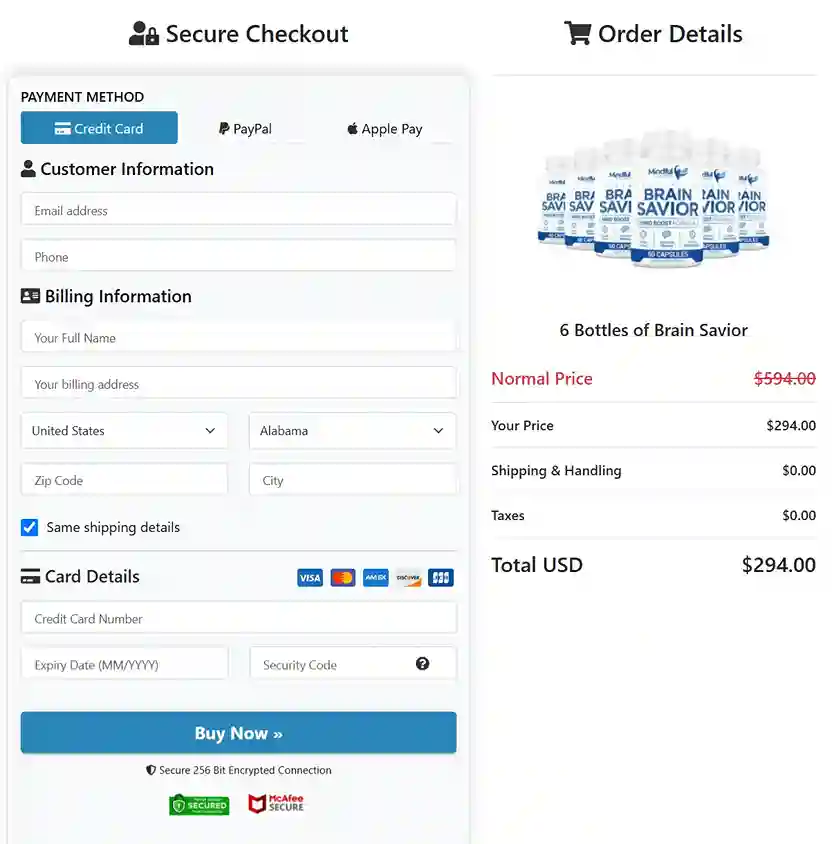Click the security code help icon
The image size is (832, 844).
(422, 663)
